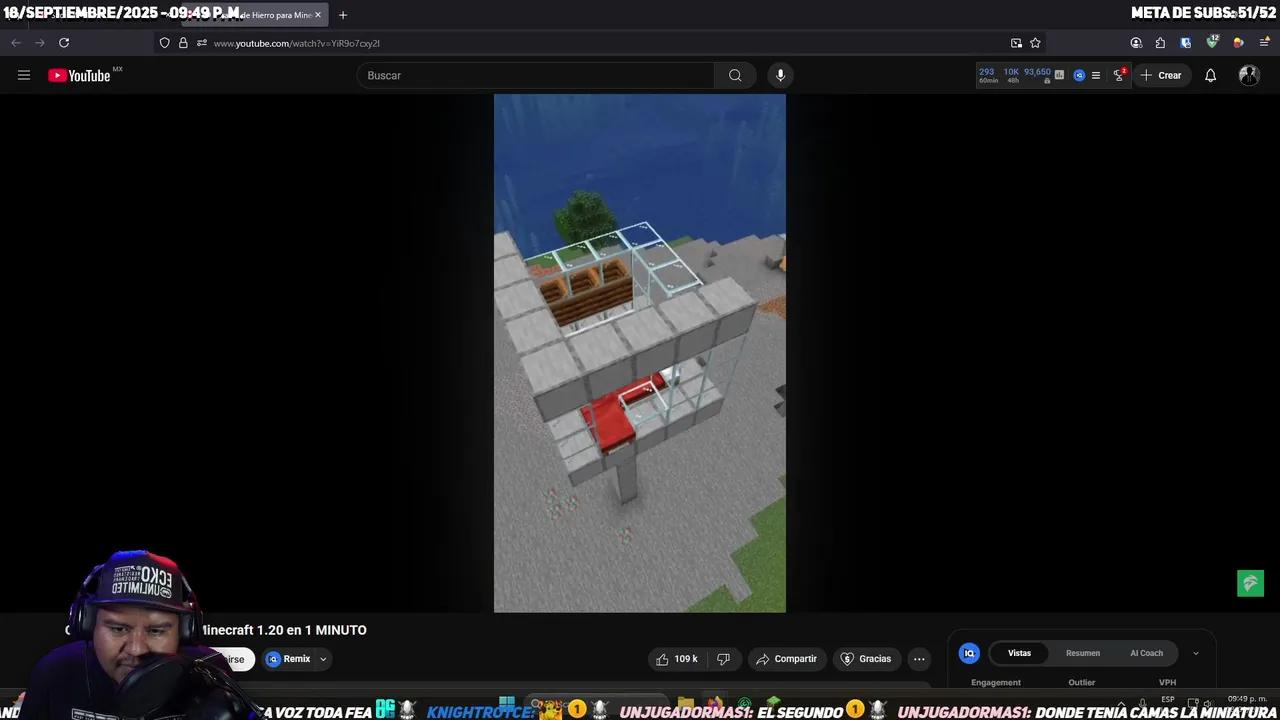Open multicolor circles extension icon
1280x720 pixels.
point(1238,43)
